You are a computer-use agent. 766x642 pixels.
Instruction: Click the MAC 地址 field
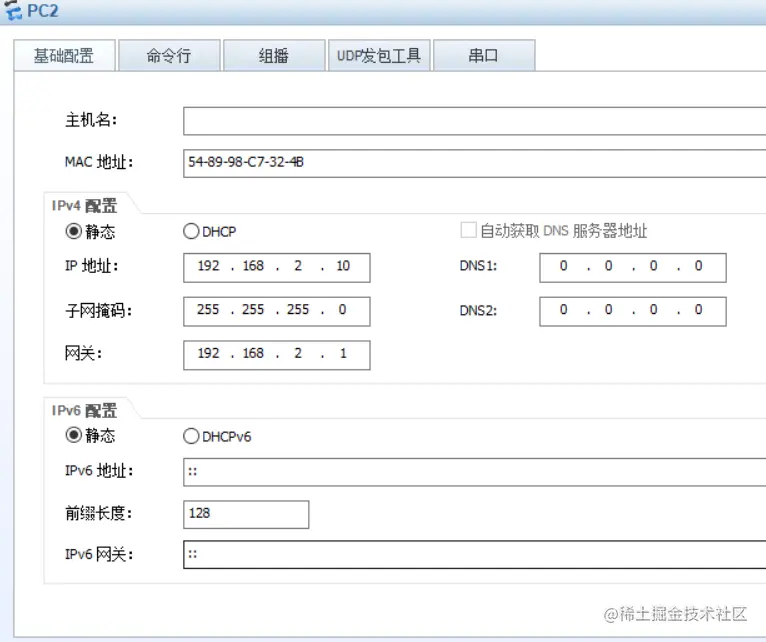click(474, 163)
